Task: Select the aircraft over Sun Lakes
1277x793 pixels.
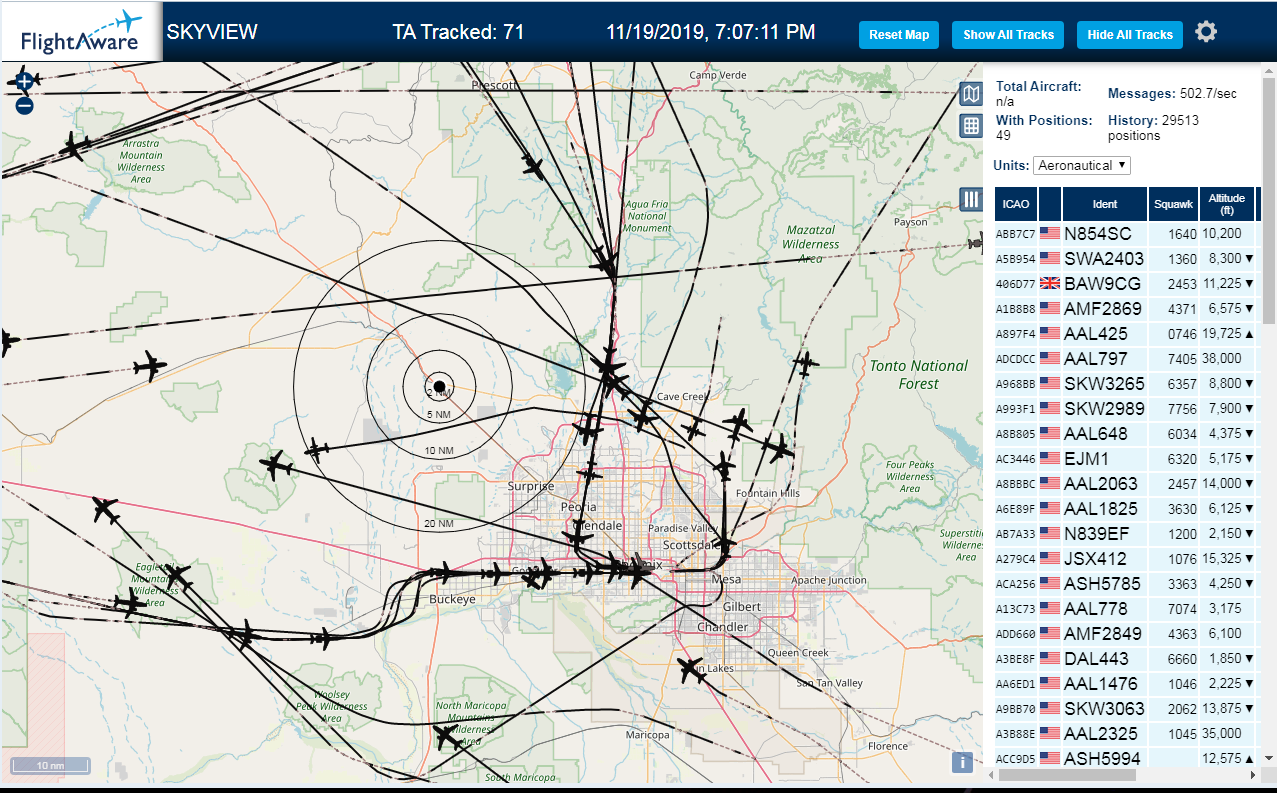Action: click(x=691, y=671)
